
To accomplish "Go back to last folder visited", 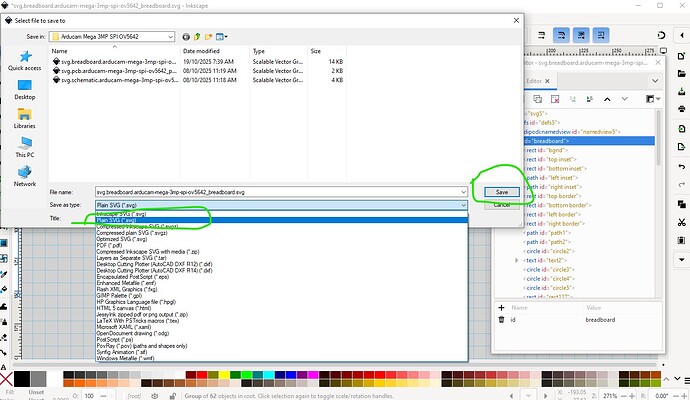I will point(186,37).
